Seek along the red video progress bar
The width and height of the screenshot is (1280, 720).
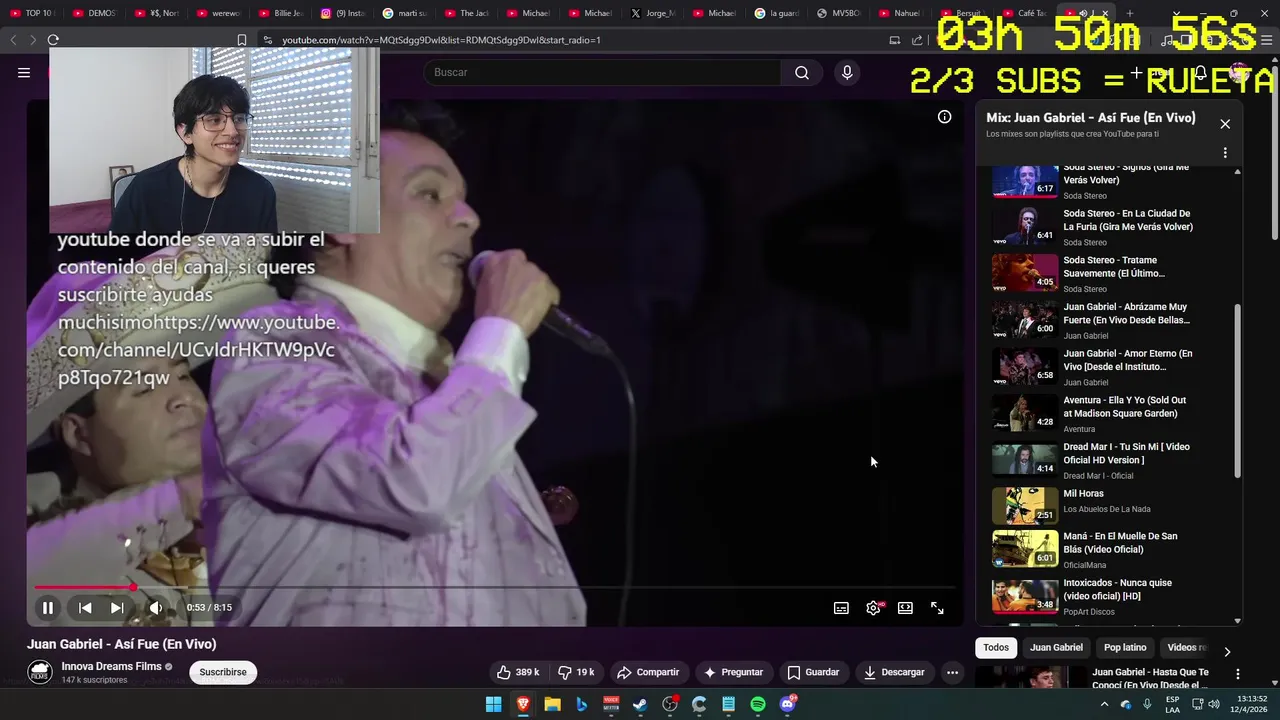tap(496, 587)
